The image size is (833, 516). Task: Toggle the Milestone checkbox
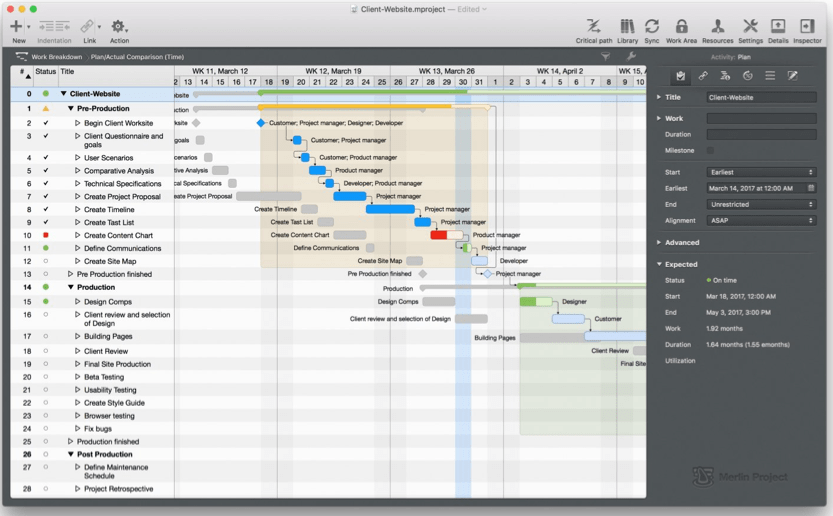710,150
